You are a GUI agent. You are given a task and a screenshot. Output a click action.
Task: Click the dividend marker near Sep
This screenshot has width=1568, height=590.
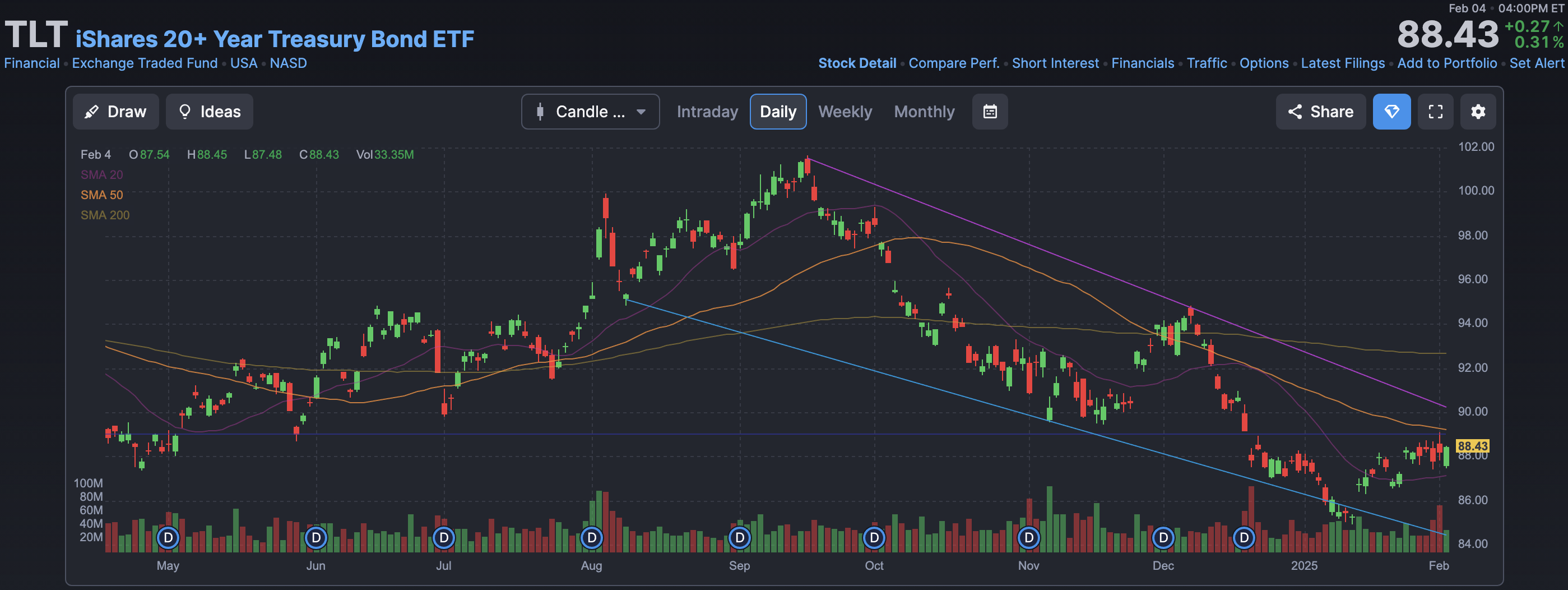click(740, 538)
